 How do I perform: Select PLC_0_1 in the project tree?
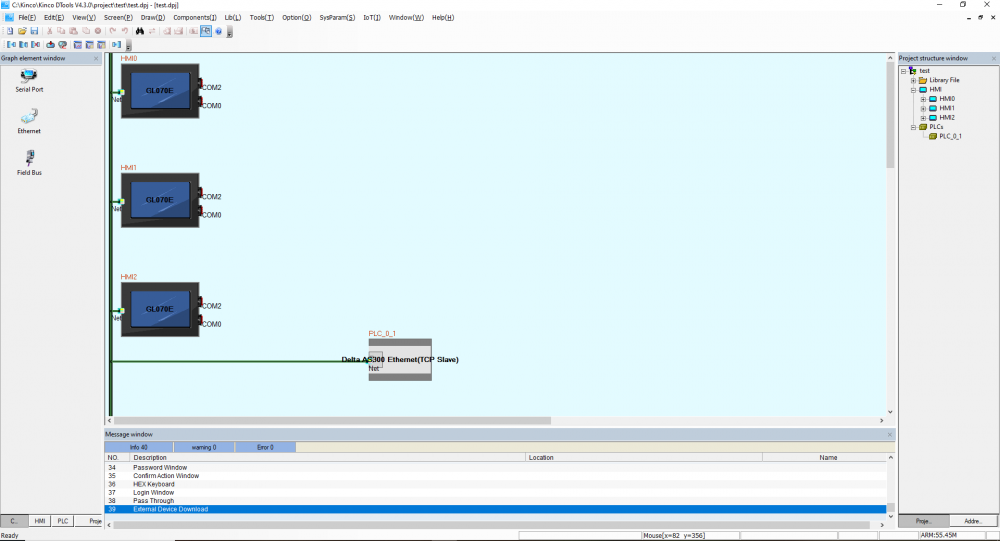(x=949, y=136)
